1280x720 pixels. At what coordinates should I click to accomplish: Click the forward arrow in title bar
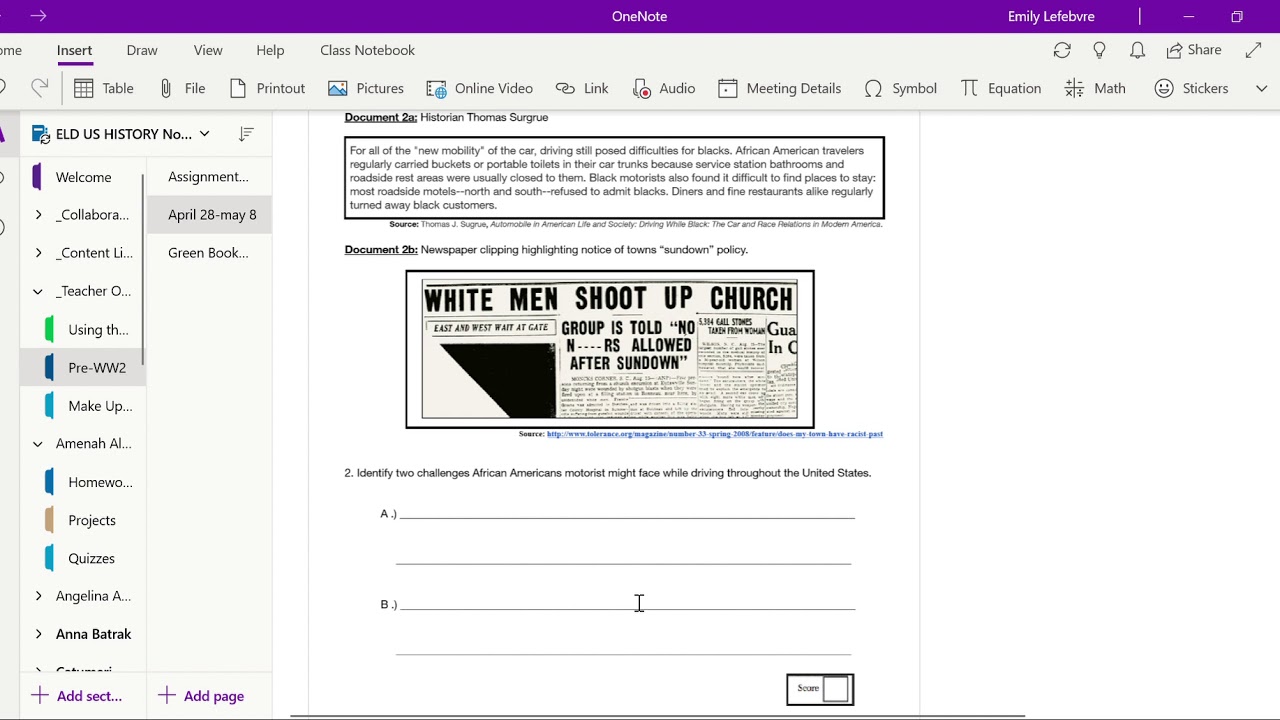point(39,16)
